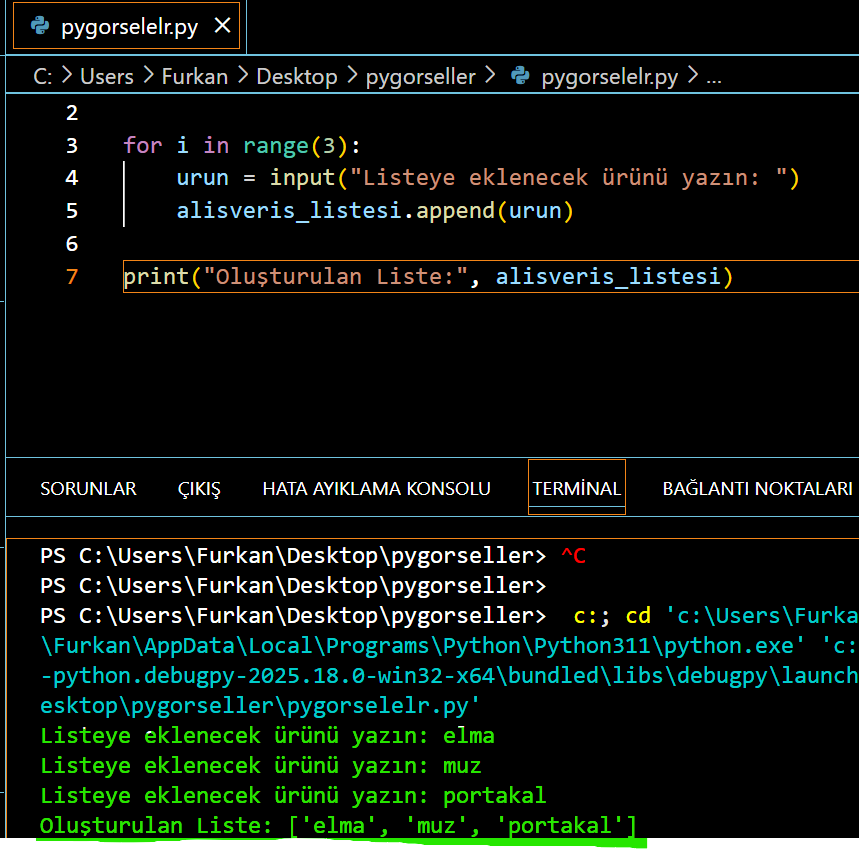The height and width of the screenshot is (849, 859).
Task: Show the HATA AYIKLAMA KONSOLU tab
Action: pyautogui.click(x=376, y=489)
